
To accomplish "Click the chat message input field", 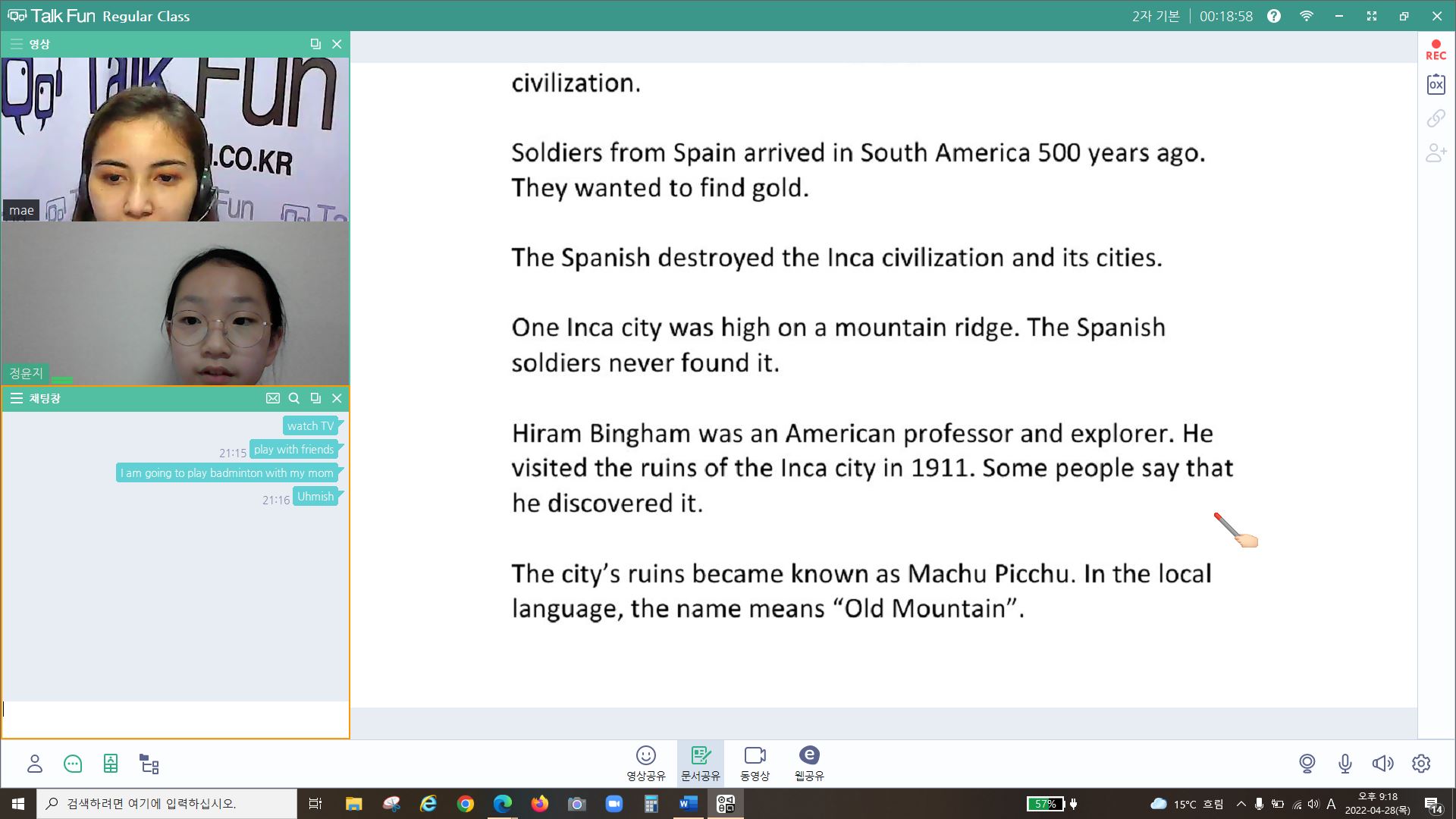I will click(175, 719).
